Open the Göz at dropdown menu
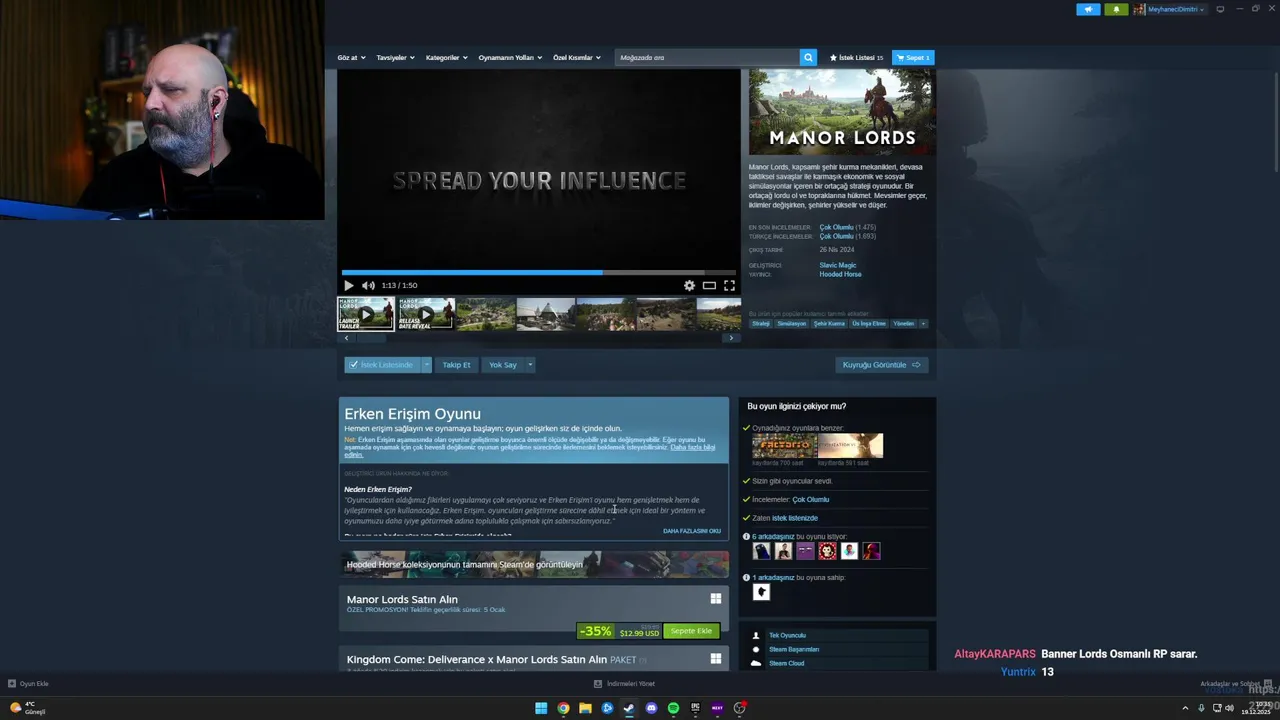Screen dimensions: 1280x720 coord(351,57)
